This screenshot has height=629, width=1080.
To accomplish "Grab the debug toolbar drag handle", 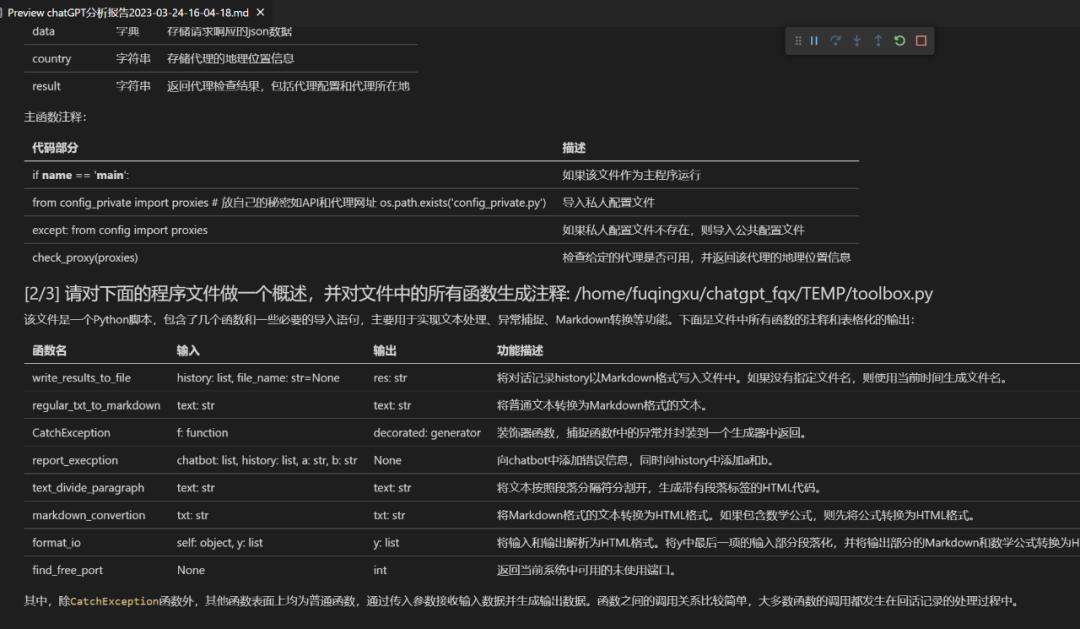I will 799,39.
